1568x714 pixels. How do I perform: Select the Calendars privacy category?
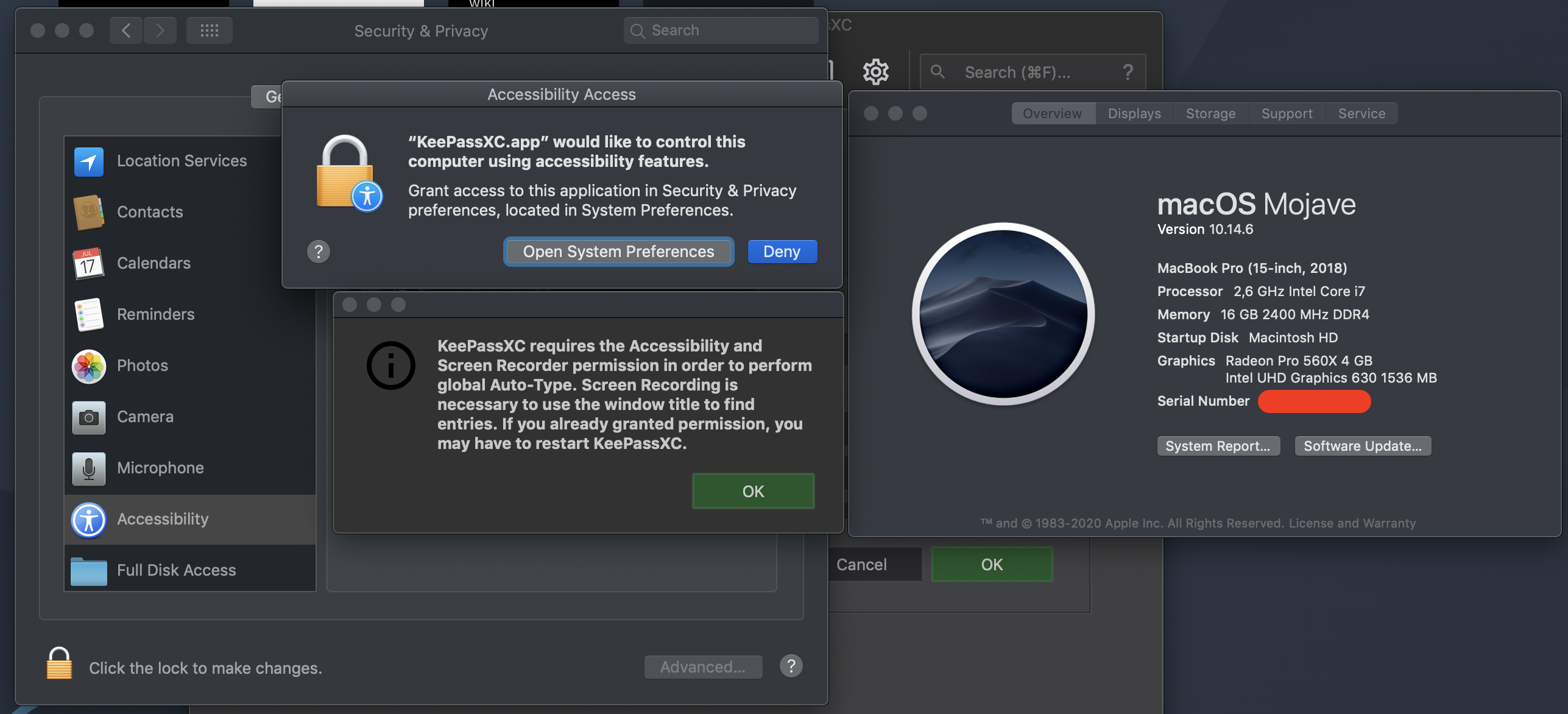154,263
